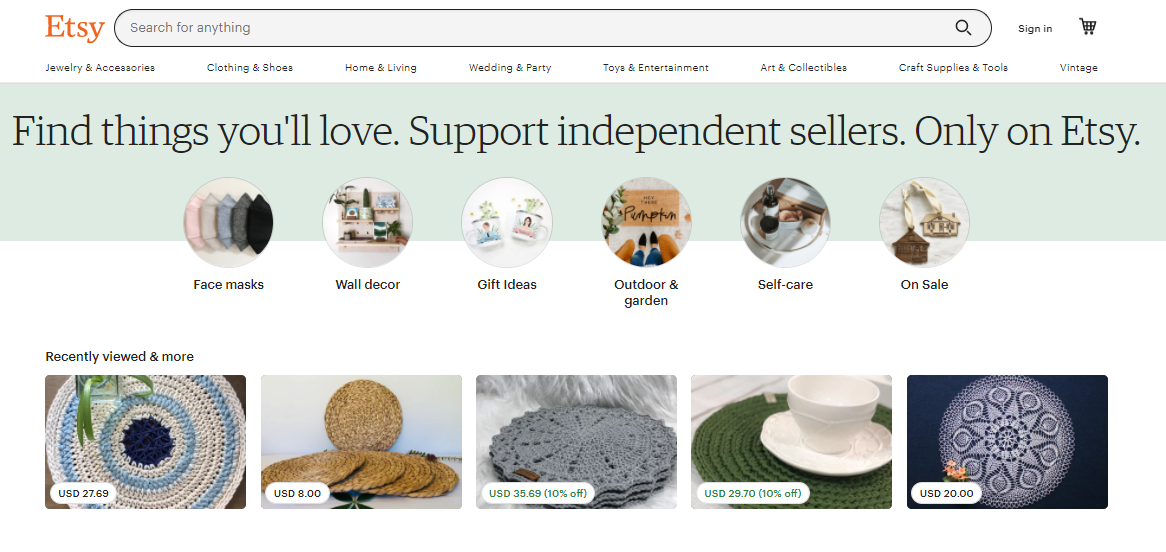The height and width of the screenshot is (552, 1166).
Task: Go to the Vintage category
Action: (1078, 68)
